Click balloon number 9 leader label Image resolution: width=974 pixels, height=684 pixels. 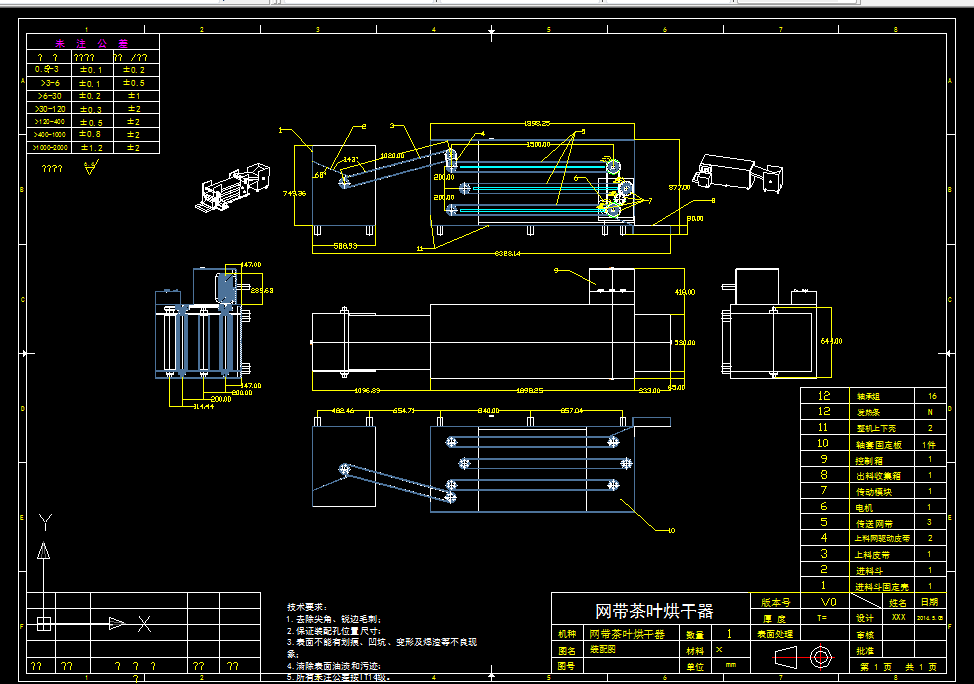click(x=557, y=270)
